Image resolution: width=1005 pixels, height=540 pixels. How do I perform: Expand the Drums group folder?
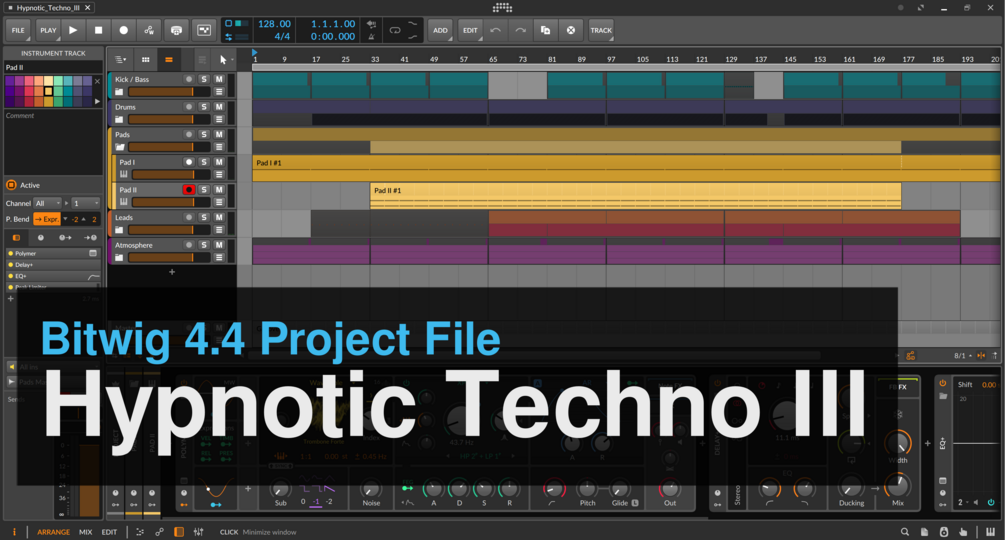point(119,120)
